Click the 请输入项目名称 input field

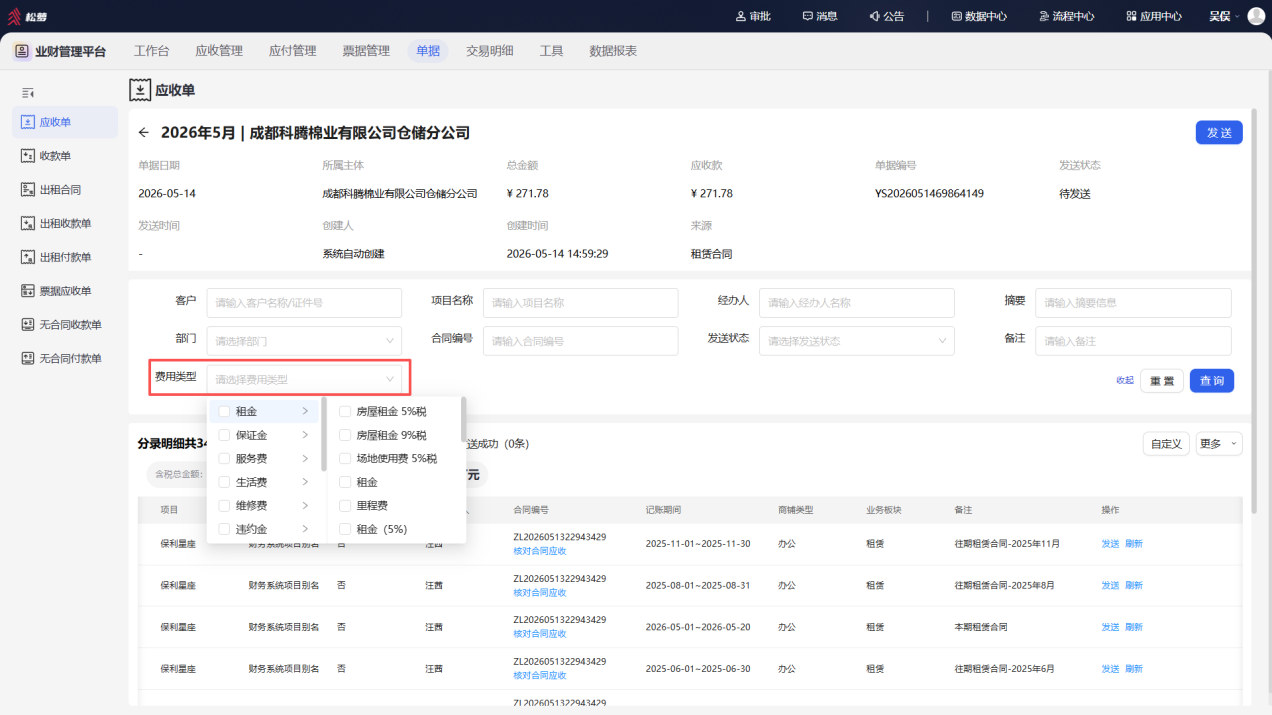(x=580, y=303)
